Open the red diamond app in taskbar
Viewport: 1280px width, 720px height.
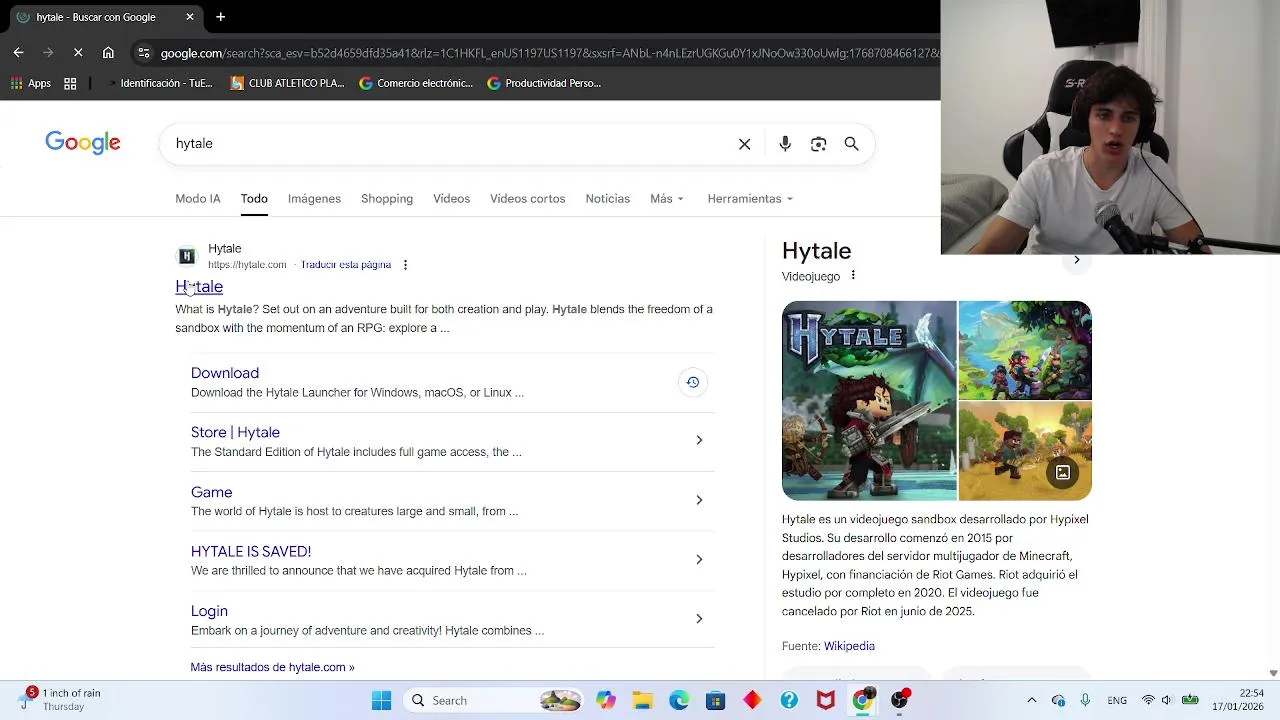click(x=752, y=700)
